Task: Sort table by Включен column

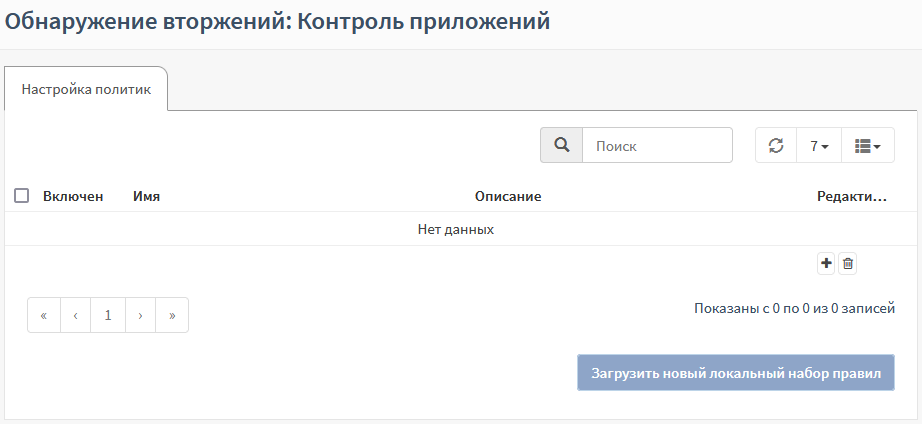Action: pos(73,197)
